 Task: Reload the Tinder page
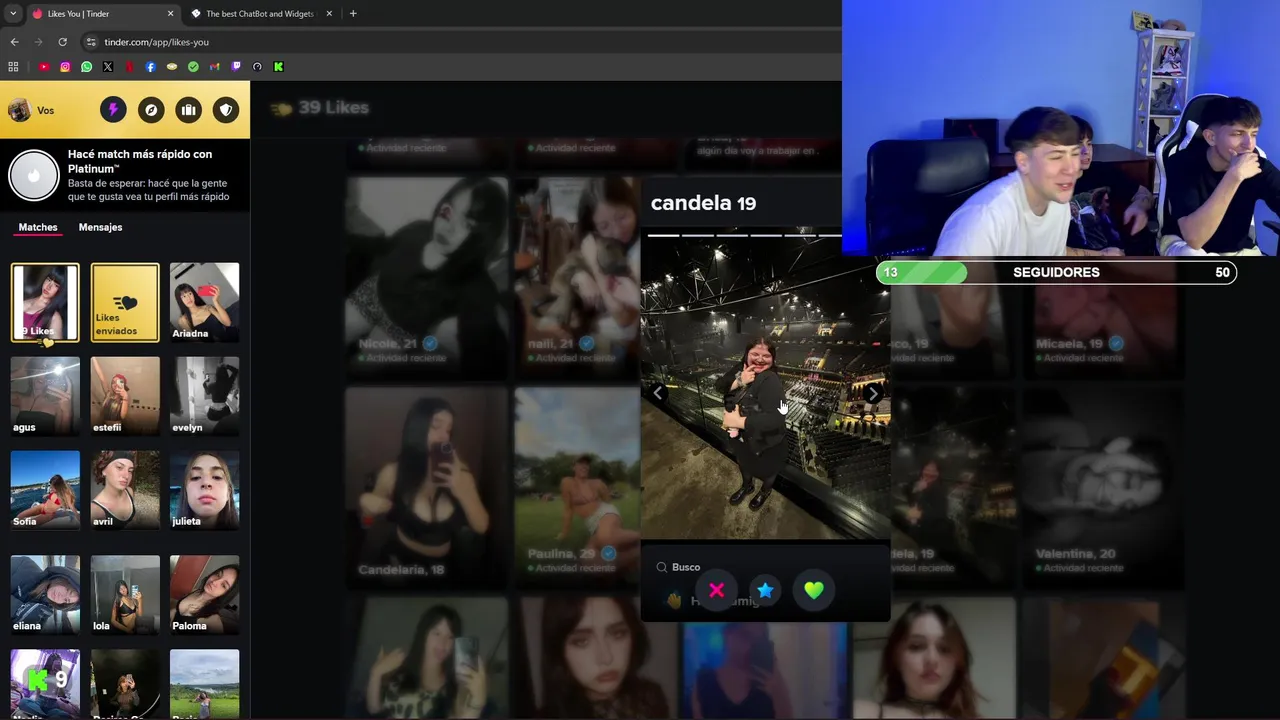tap(62, 42)
